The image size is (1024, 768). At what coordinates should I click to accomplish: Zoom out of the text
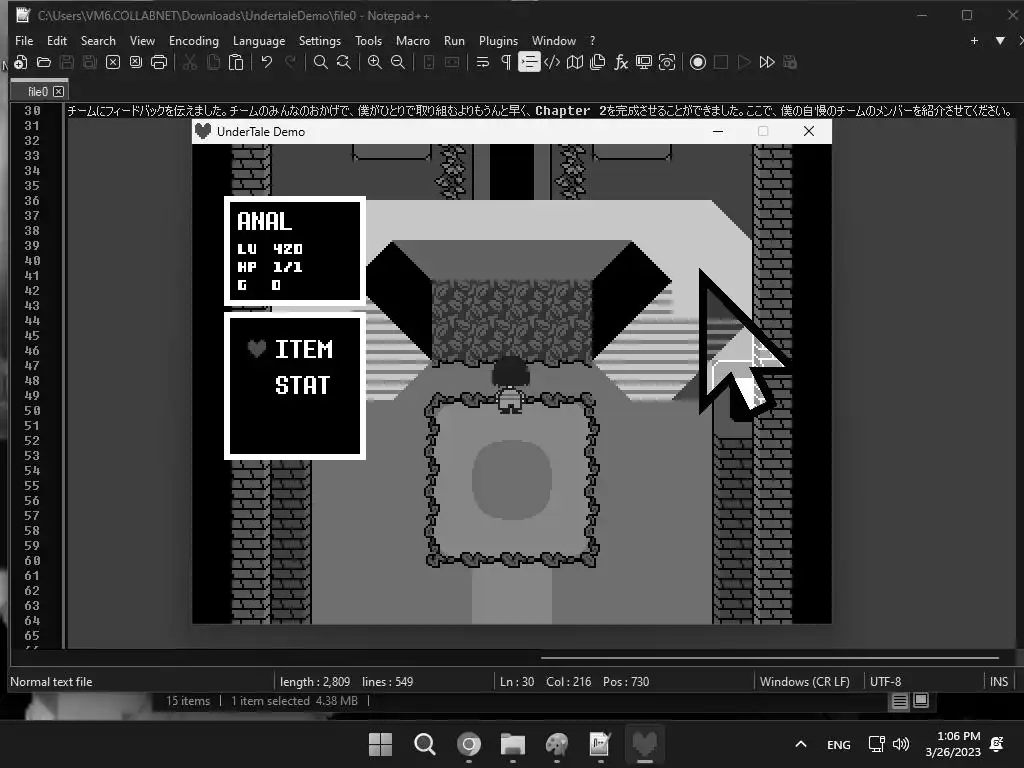398,62
